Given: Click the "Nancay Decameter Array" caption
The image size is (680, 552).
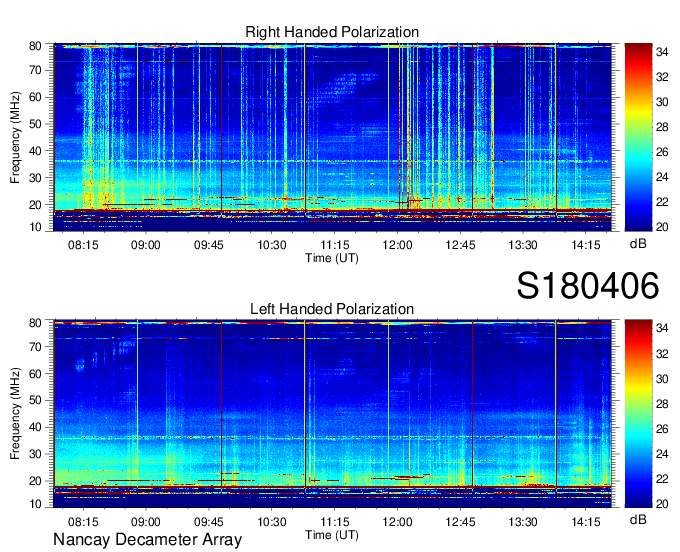Looking at the screenshot, I should (x=147, y=540).
